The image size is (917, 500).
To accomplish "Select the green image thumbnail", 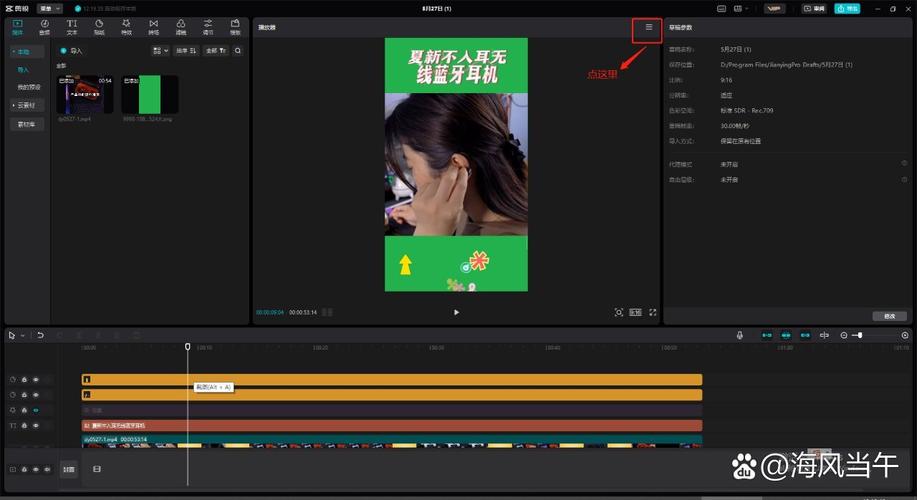I will coord(150,95).
